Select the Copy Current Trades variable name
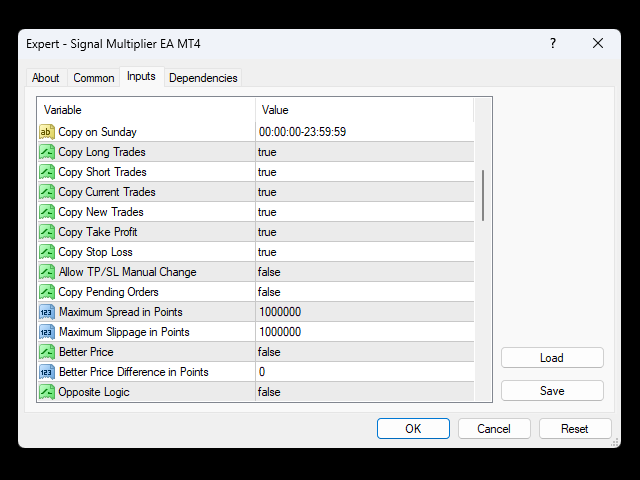Image resolution: width=640 pixels, height=480 pixels. [x=107, y=192]
